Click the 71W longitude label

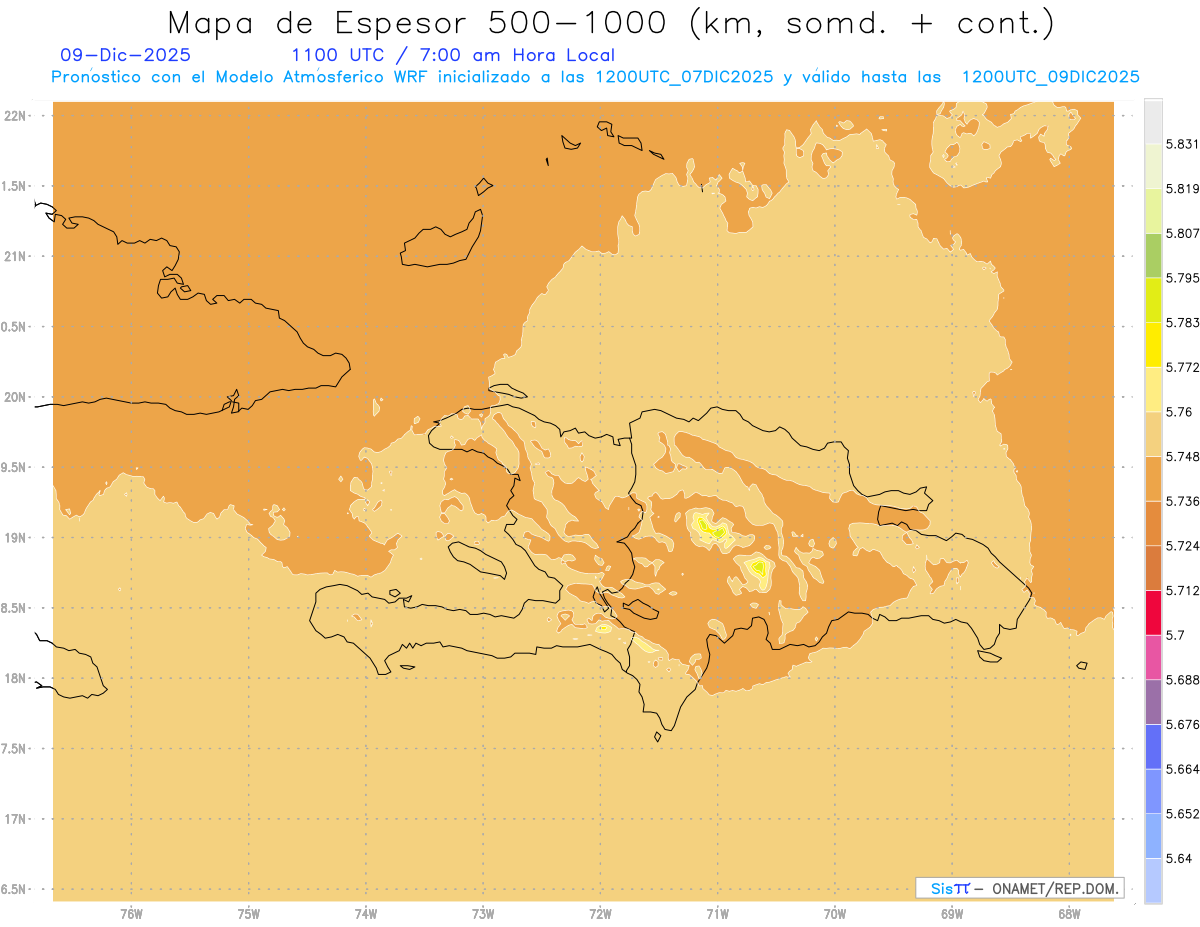[717, 914]
